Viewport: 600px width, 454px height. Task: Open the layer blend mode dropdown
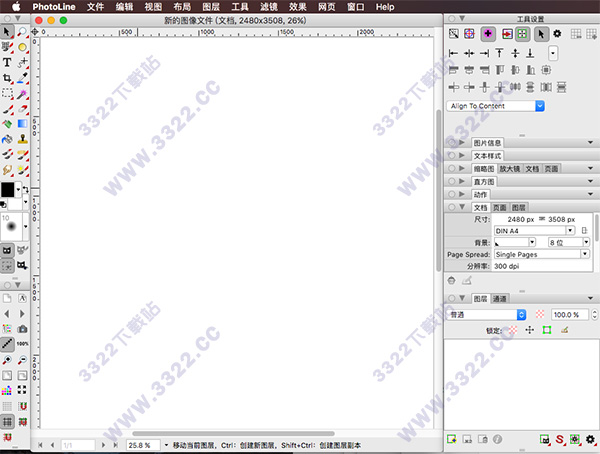click(486, 315)
